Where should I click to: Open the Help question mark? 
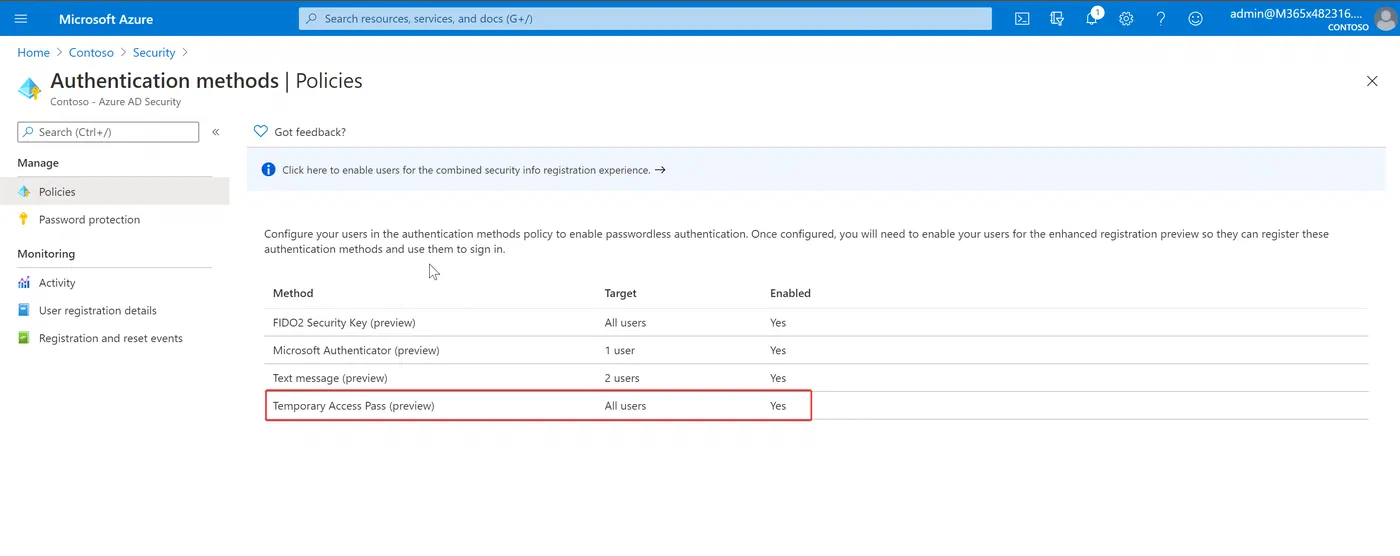pyautogui.click(x=1160, y=18)
